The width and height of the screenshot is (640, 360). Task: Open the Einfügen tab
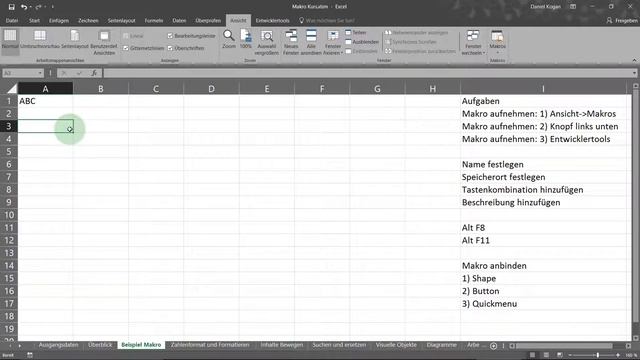coord(59,20)
